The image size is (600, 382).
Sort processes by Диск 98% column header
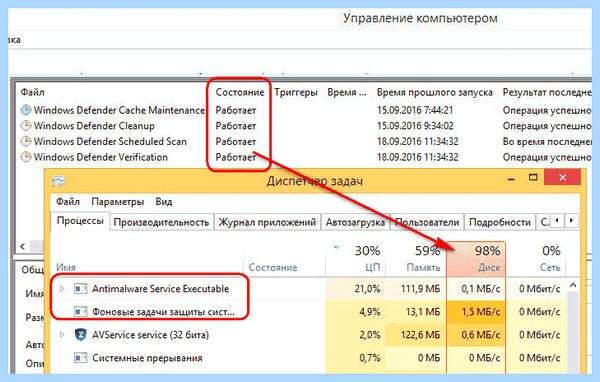click(476, 259)
